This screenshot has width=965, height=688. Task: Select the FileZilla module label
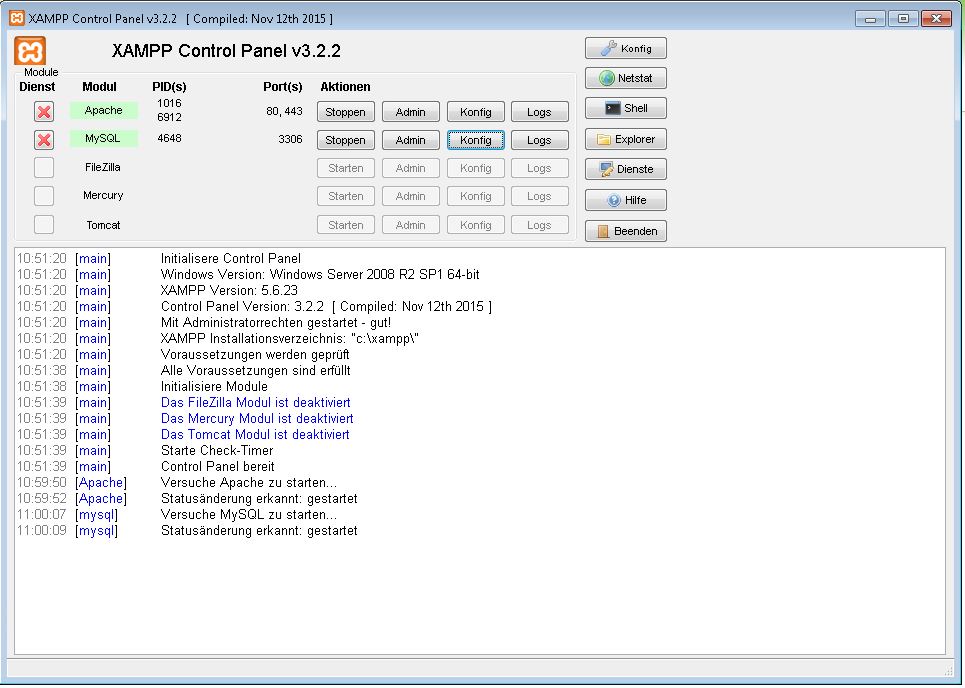click(x=103, y=167)
